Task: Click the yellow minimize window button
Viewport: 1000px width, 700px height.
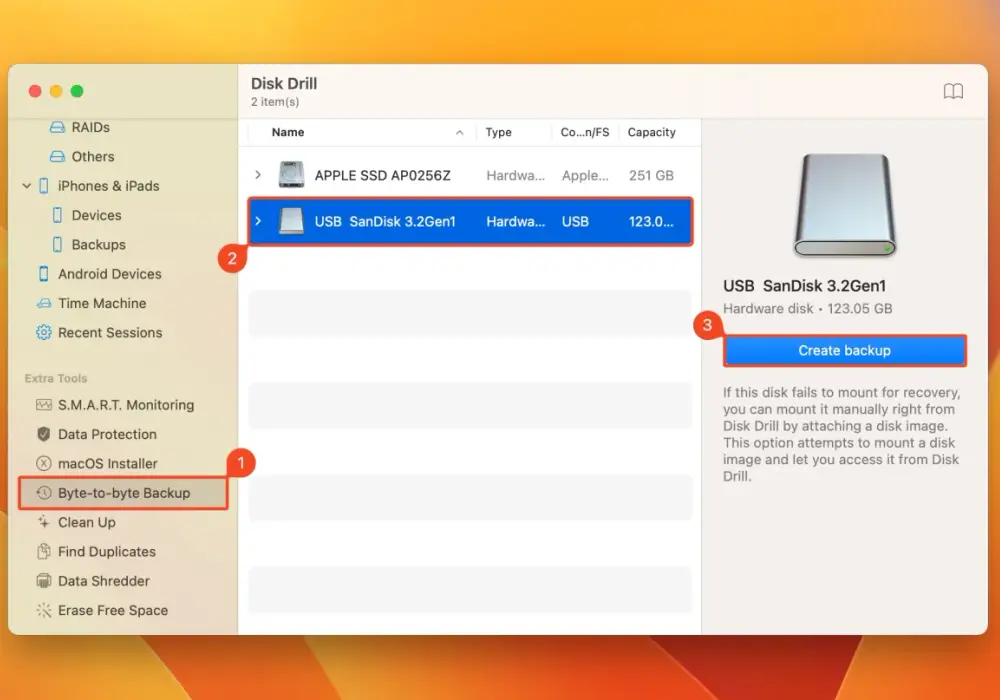Action: tap(56, 91)
